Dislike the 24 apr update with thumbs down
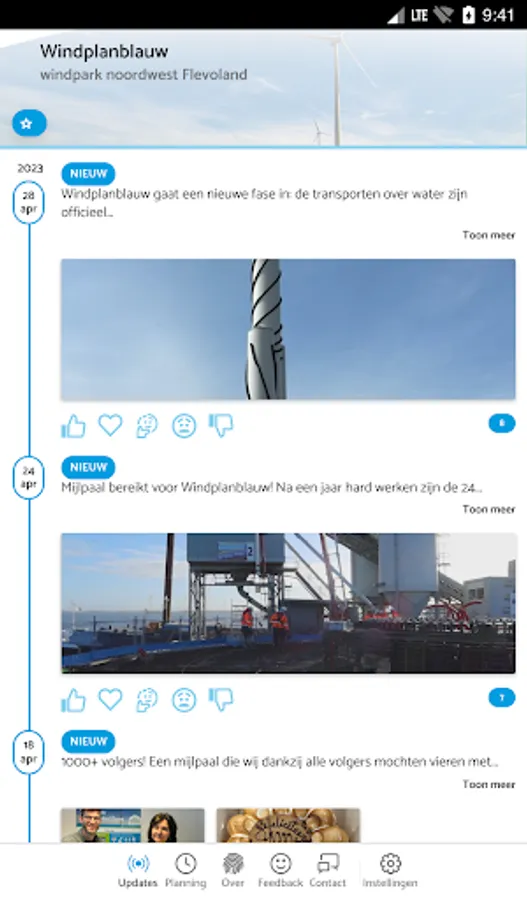Image resolution: width=527 pixels, height=900 pixels. 221,700
